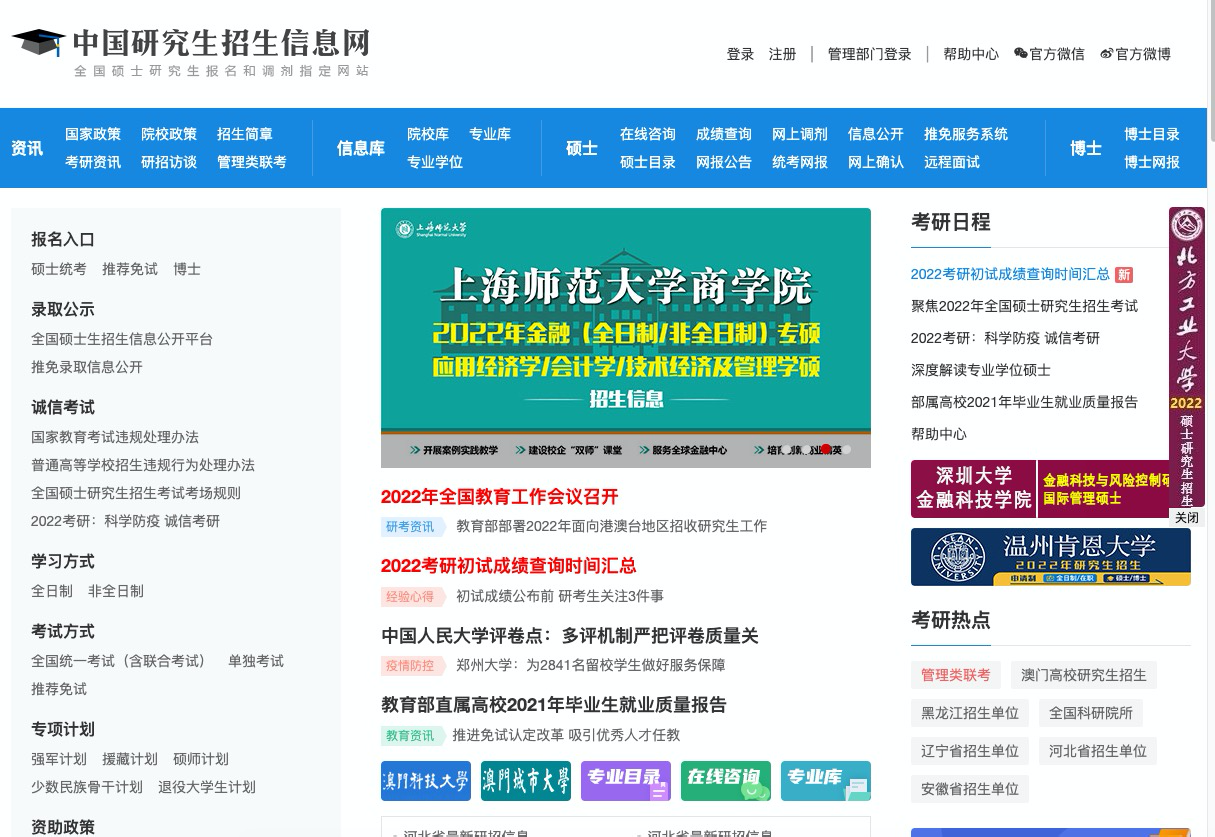1215x837 pixels.
Task: Click the 澳门城市大学 shortcut icon
Action: [525, 781]
